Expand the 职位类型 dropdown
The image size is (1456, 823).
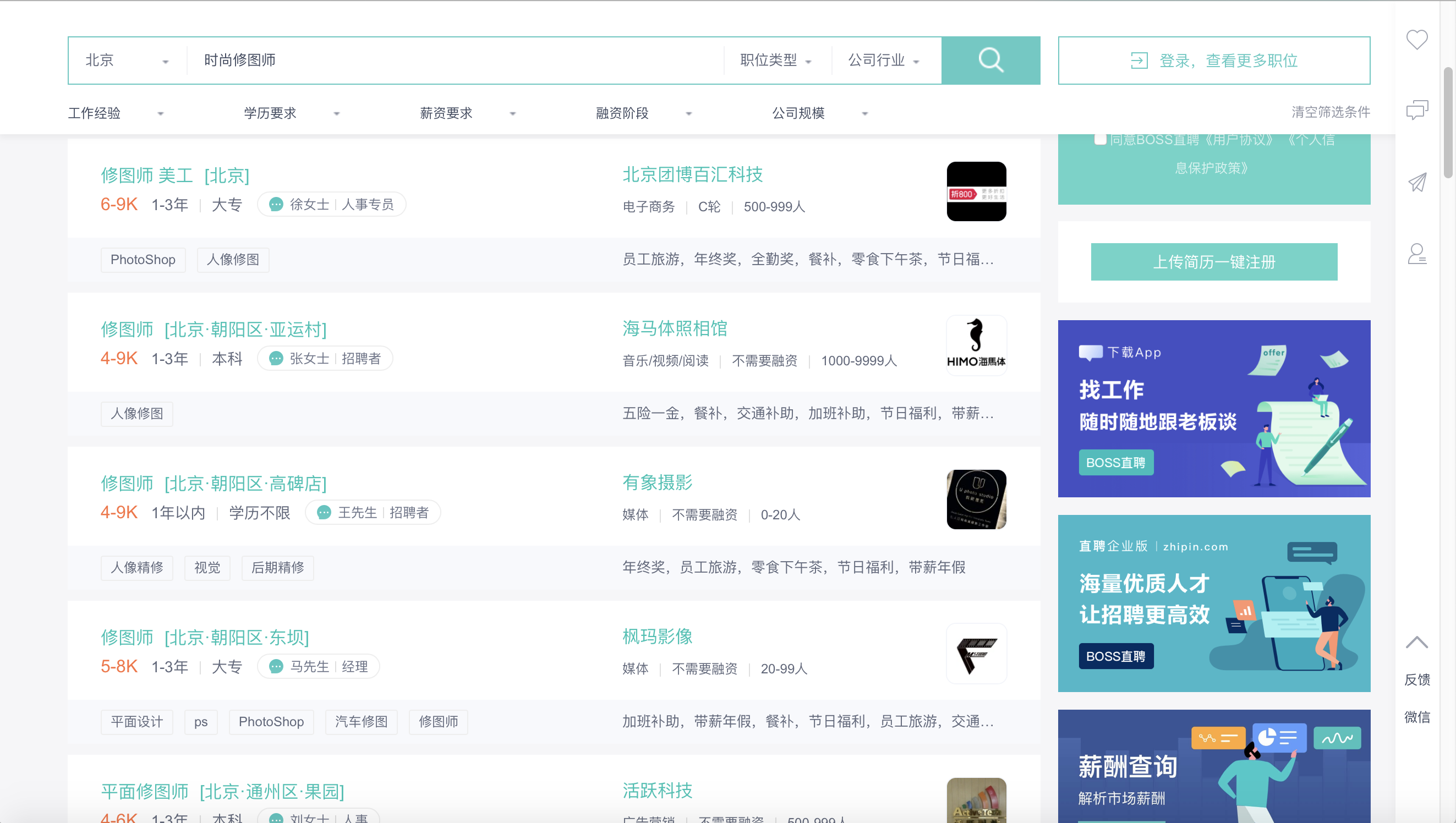pyautogui.click(x=776, y=61)
